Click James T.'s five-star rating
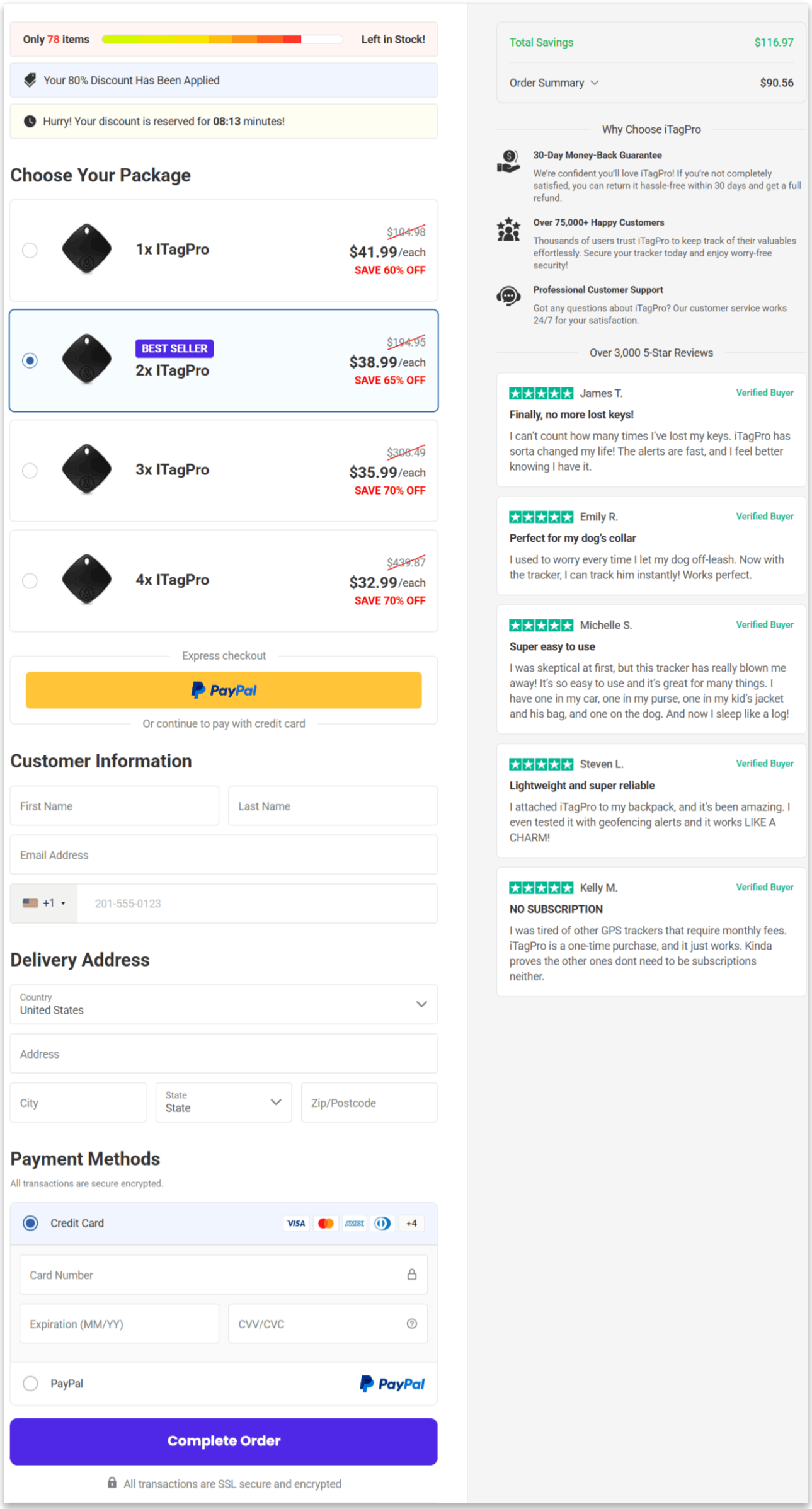The height and width of the screenshot is (1509, 812). click(541, 393)
